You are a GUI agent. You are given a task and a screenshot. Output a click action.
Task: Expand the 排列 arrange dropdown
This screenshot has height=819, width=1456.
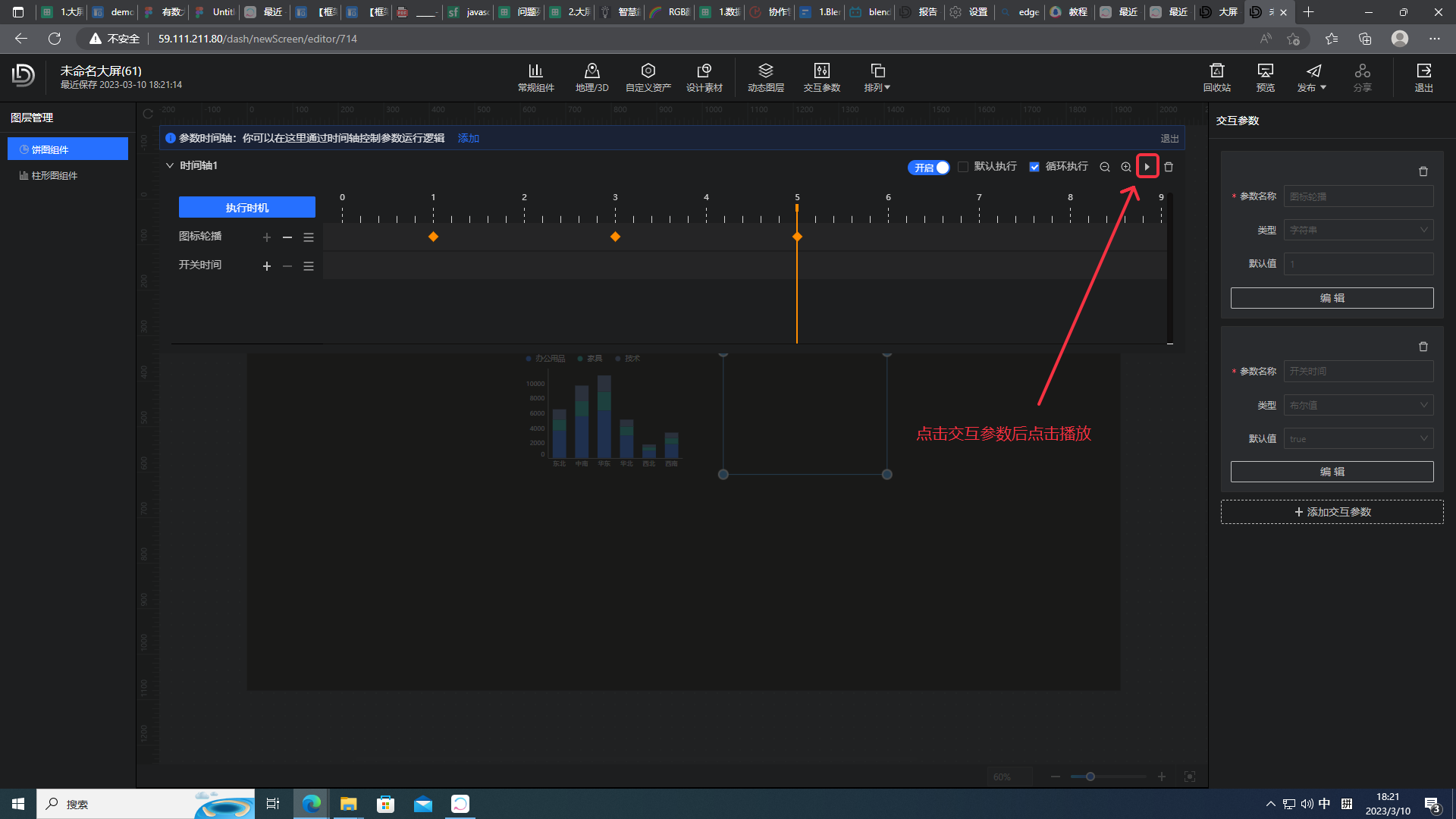coord(877,77)
